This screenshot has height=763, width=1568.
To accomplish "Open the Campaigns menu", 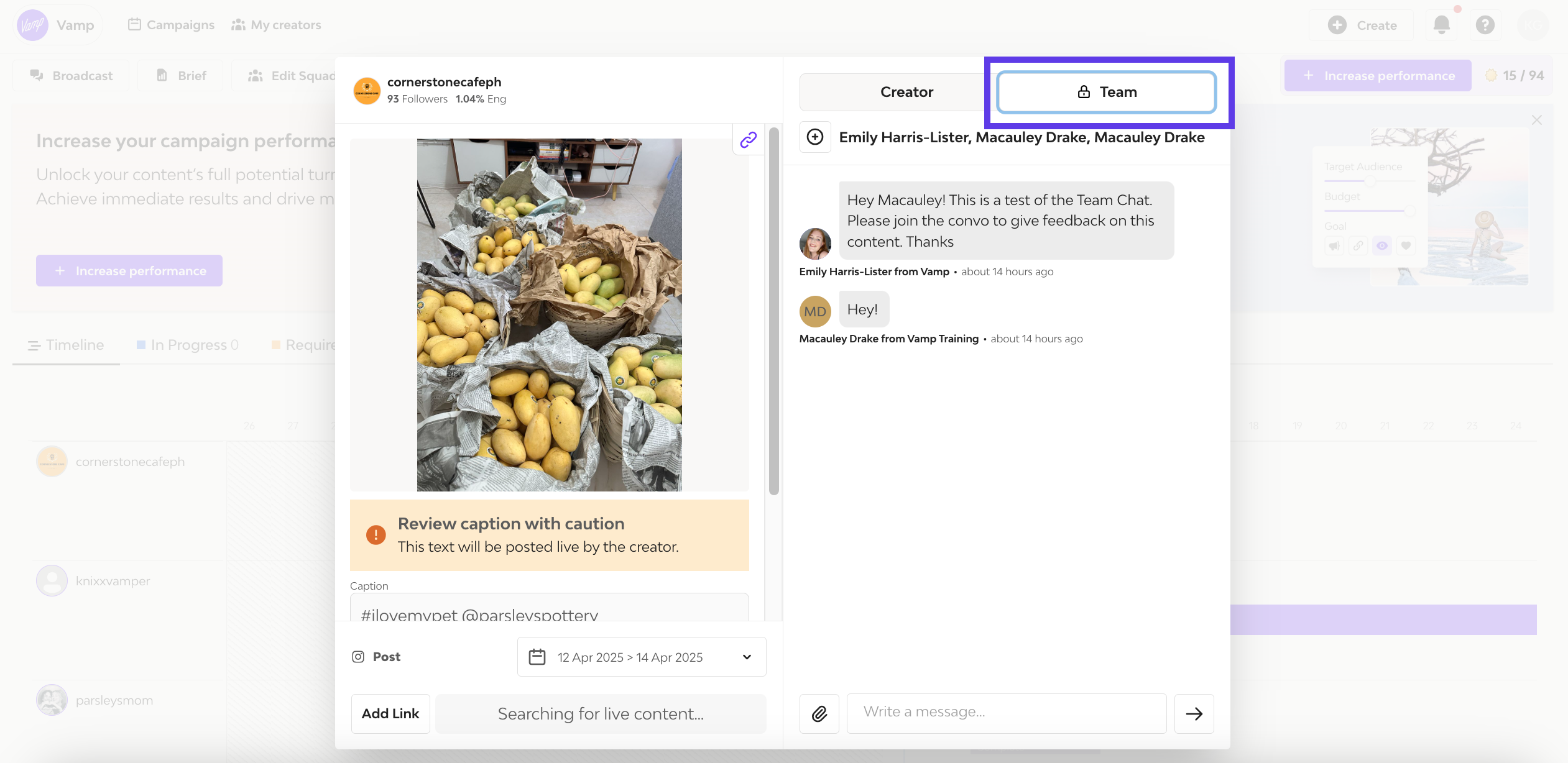I will (x=172, y=25).
